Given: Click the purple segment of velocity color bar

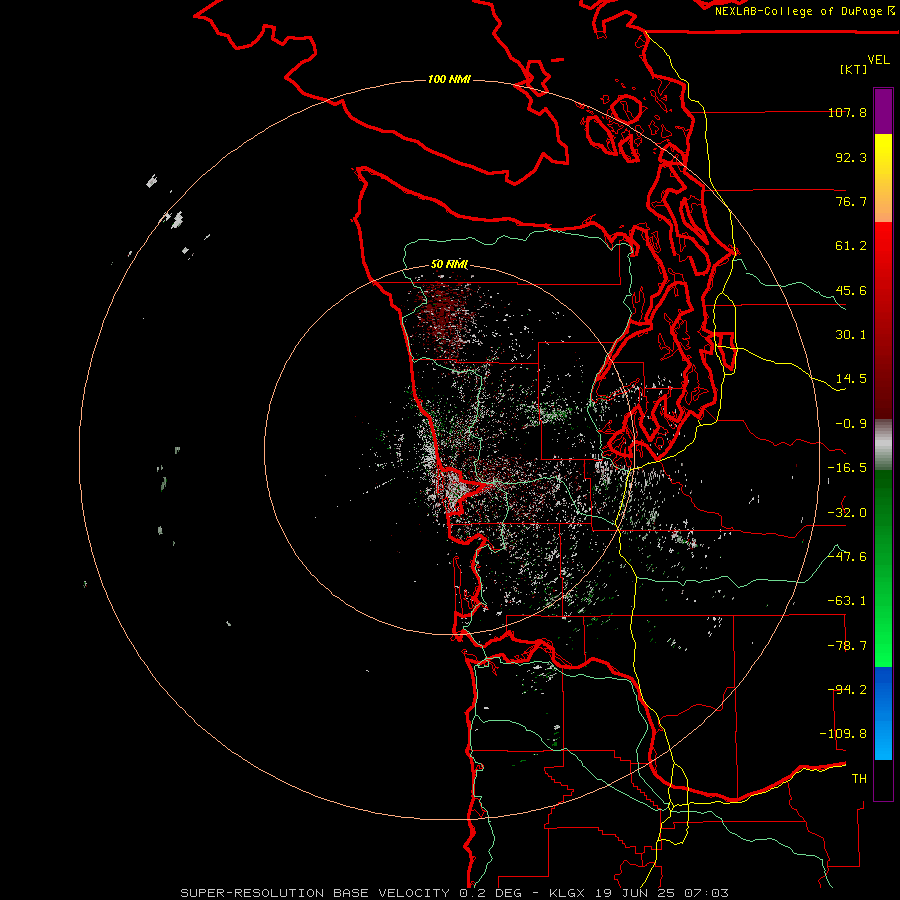Looking at the screenshot, I should click(883, 111).
